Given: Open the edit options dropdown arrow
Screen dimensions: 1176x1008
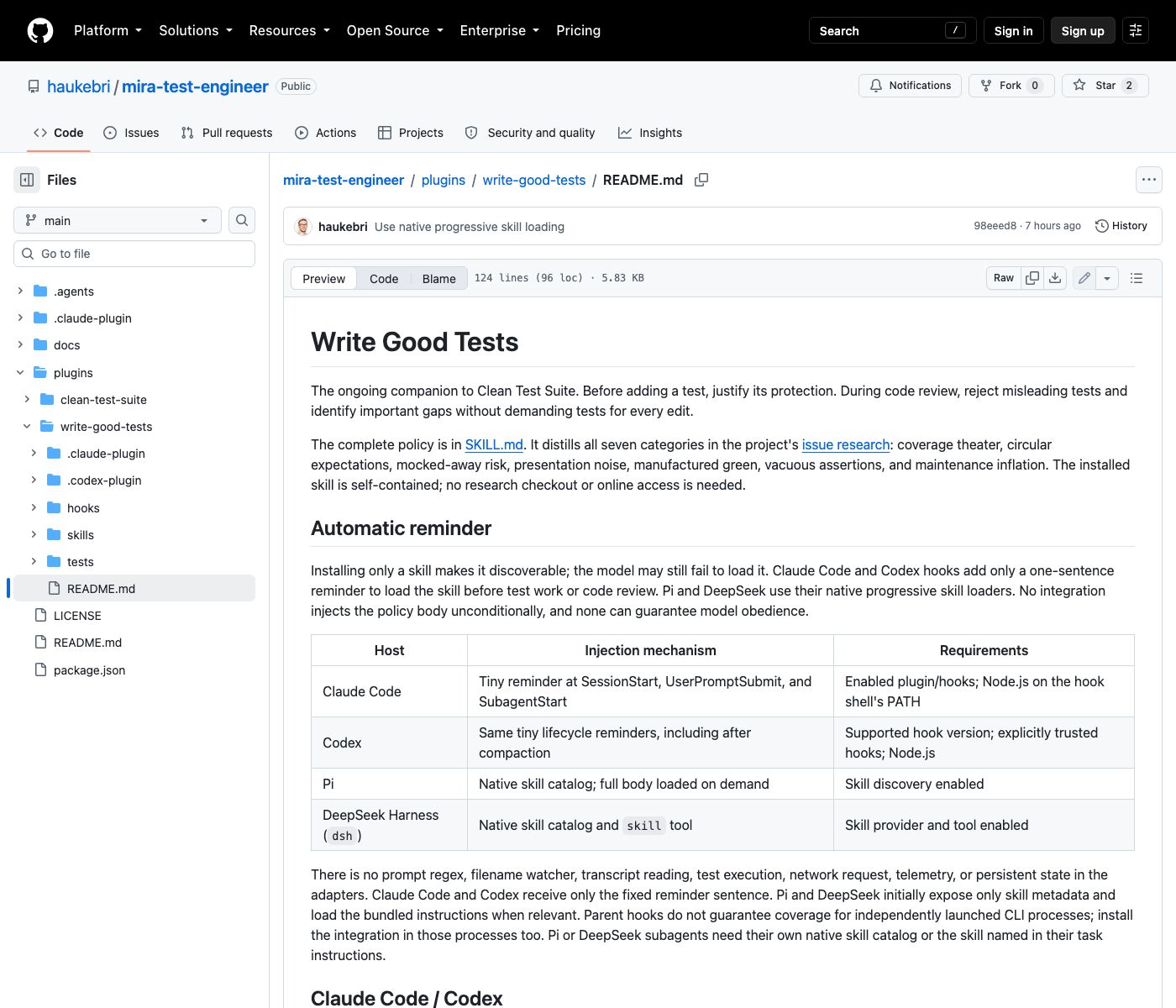Looking at the screenshot, I should (1107, 278).
